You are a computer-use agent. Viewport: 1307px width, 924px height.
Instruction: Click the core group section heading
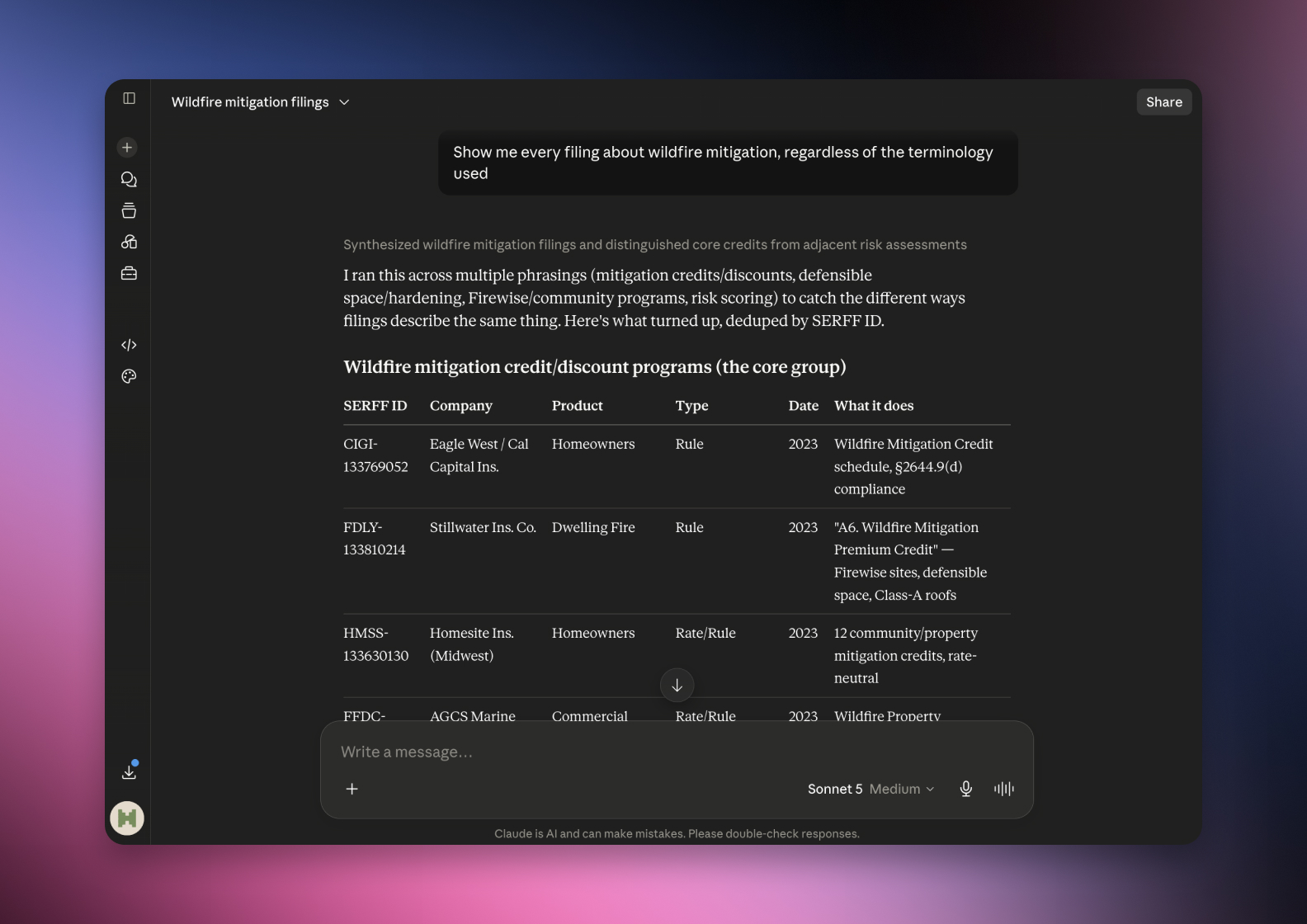click(595, 367)
